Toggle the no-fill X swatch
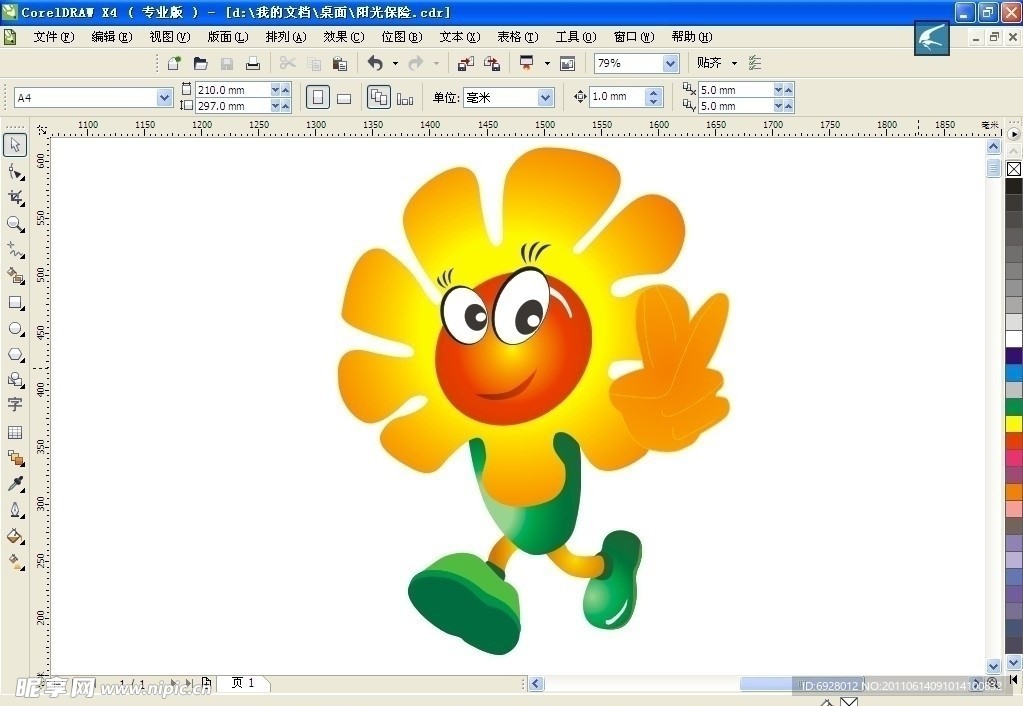 pyautogui.click(x=1013, y=169)
